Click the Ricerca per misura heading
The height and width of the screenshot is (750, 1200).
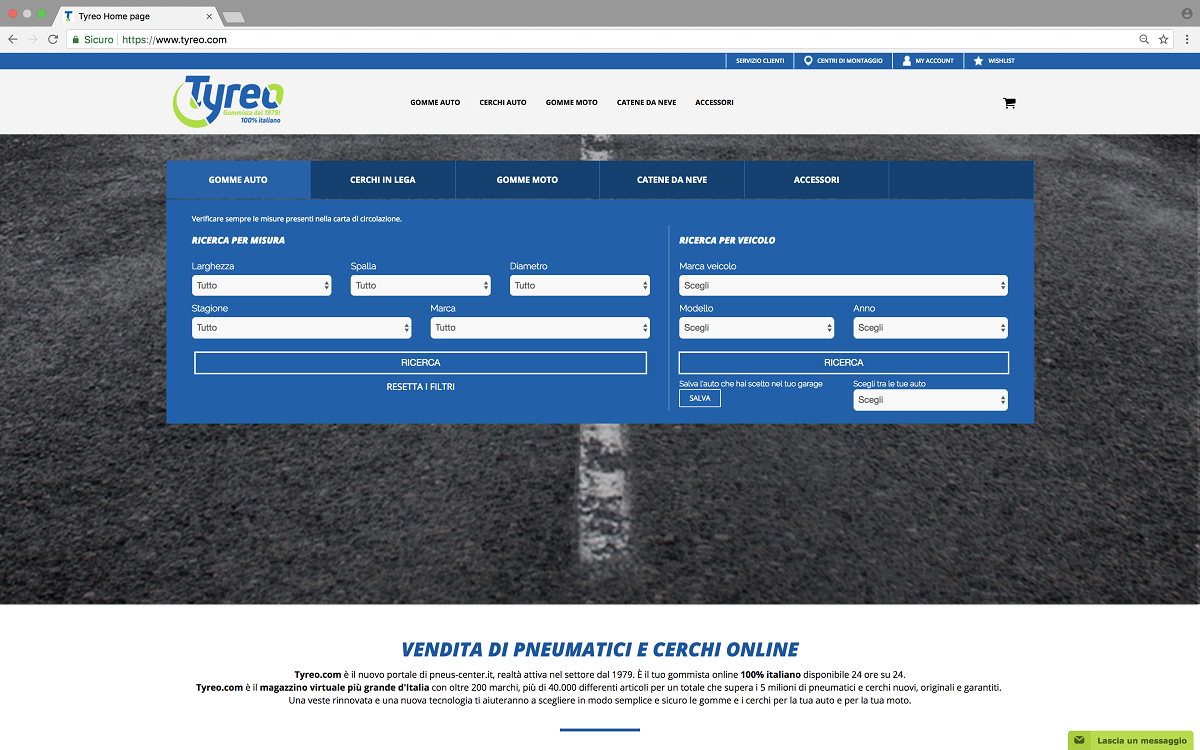click(x=238, y=240)
